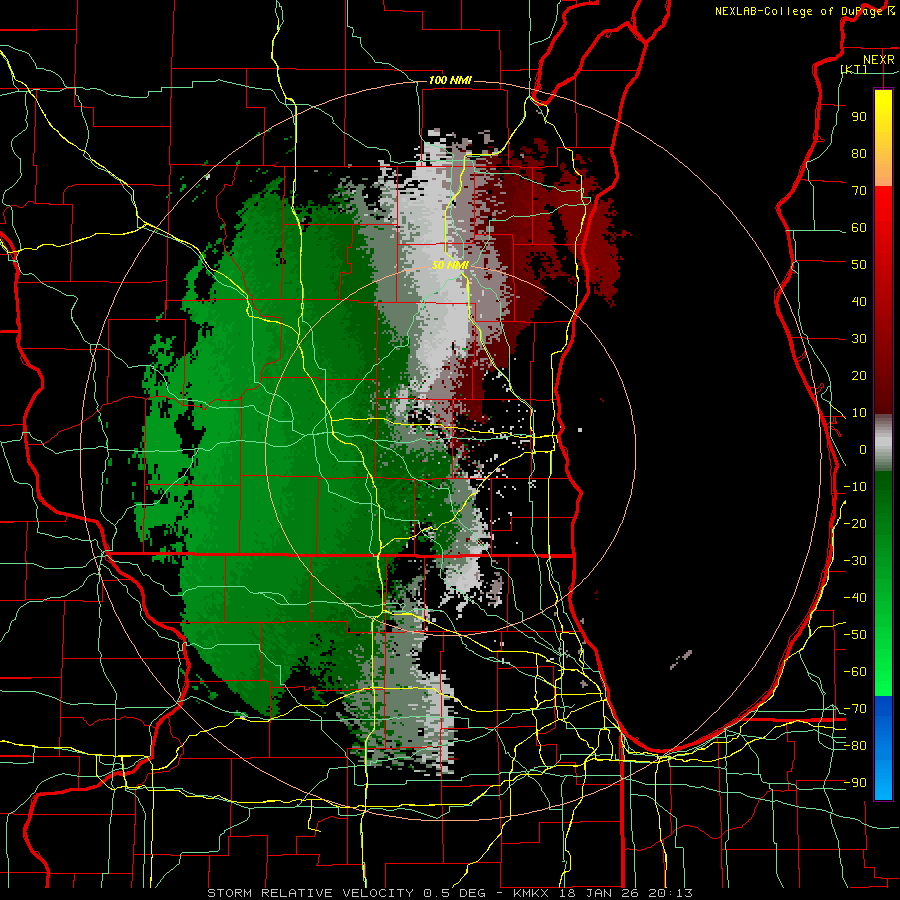Image resolution: width=900 pixels, height=900 pixels.
Task: Click the 40 label on the velocity scale
Action: click(x=859, y=301)
